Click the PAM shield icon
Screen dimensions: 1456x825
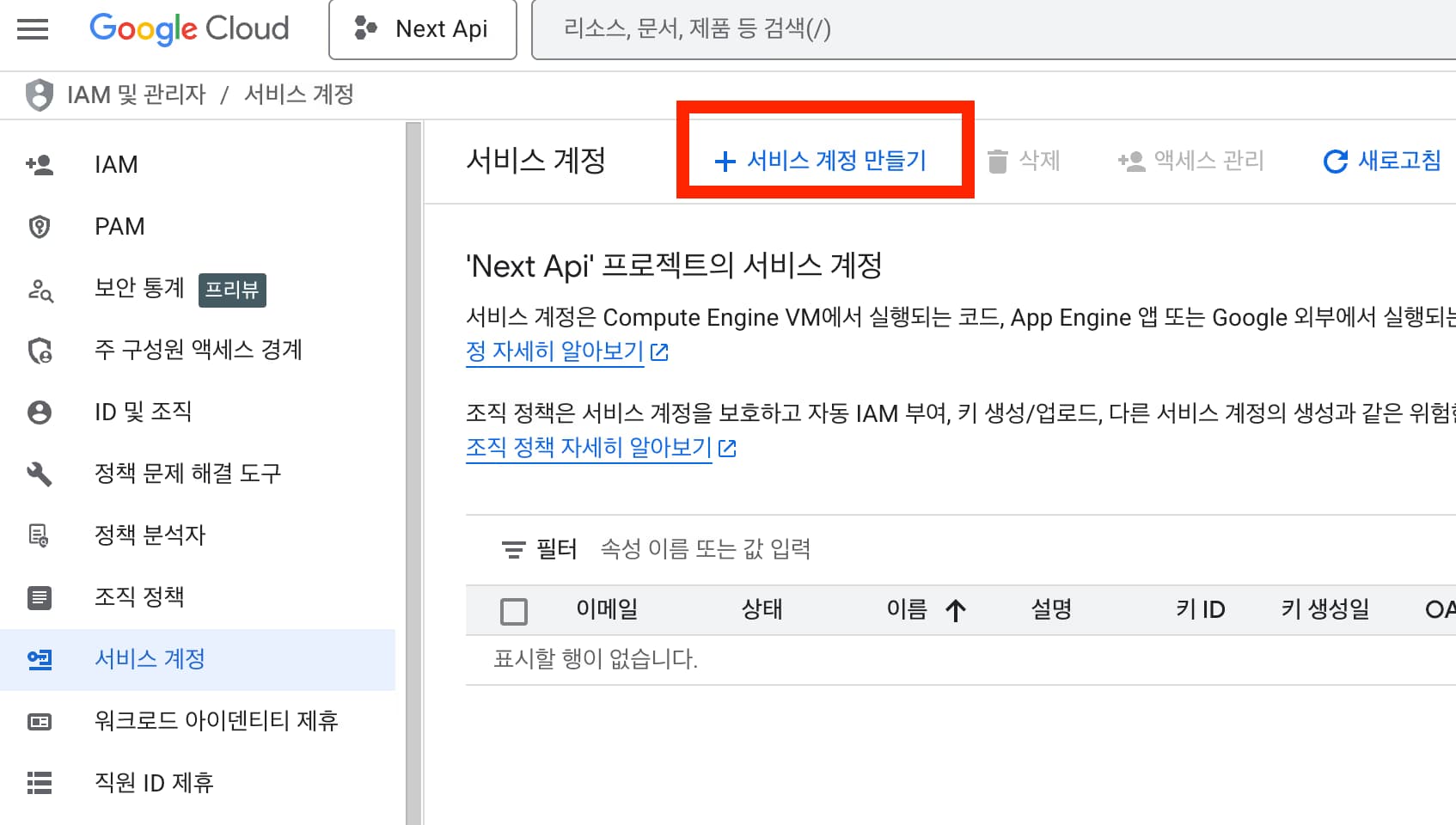40,226
